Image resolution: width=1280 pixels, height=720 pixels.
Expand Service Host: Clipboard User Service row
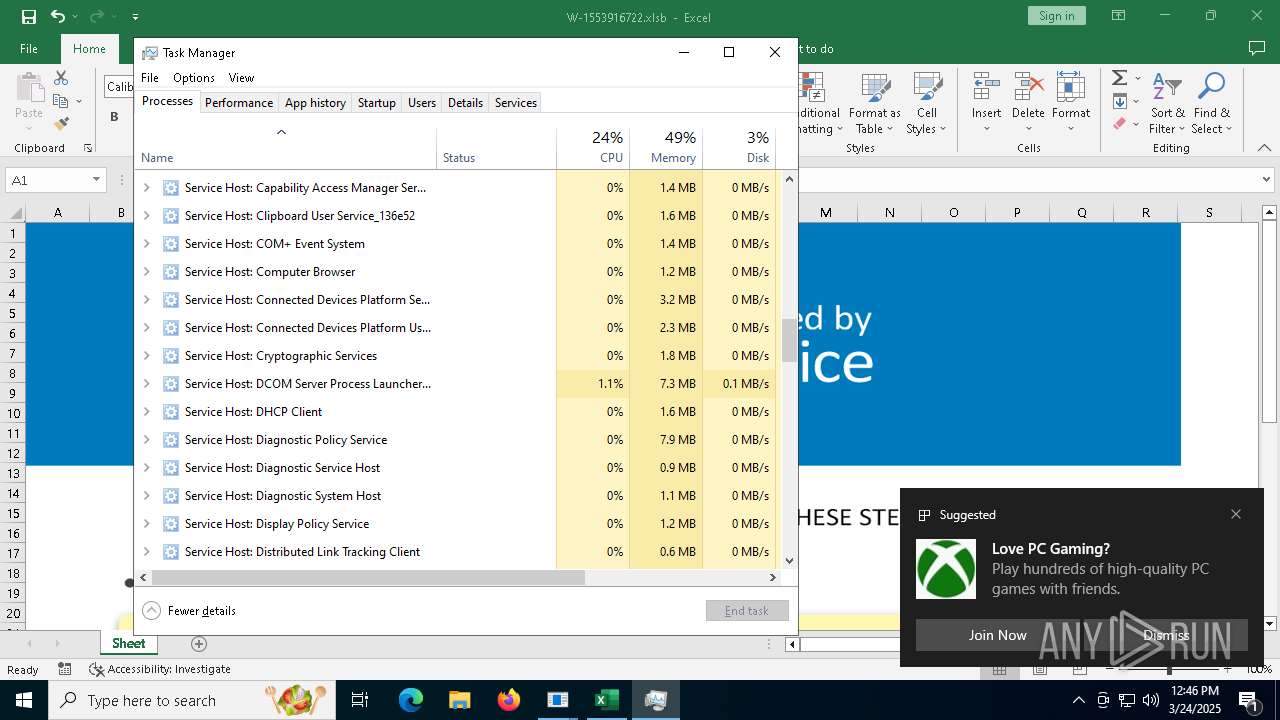coord(146,216)
